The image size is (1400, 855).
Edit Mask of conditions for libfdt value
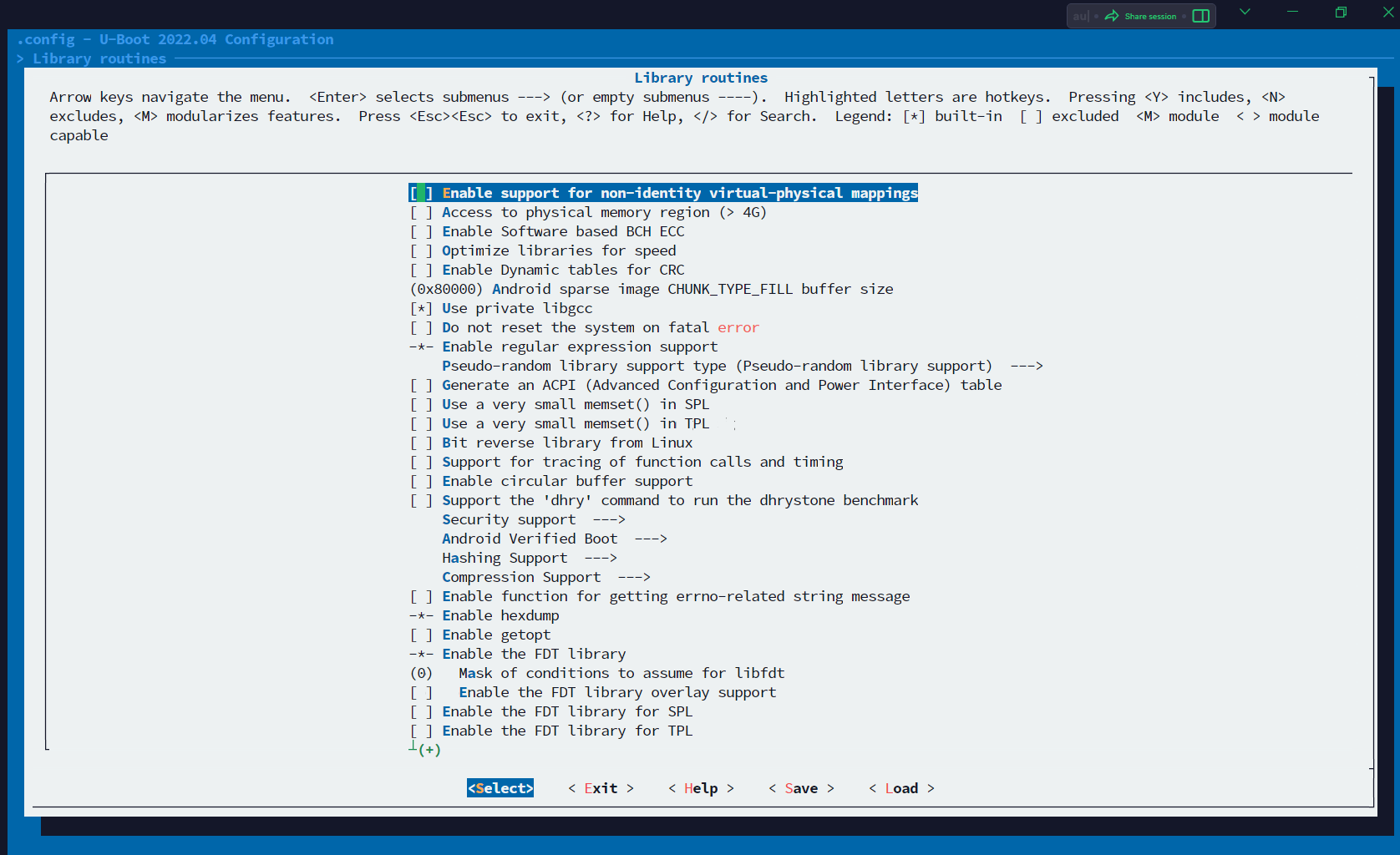(x=597, y=673)
